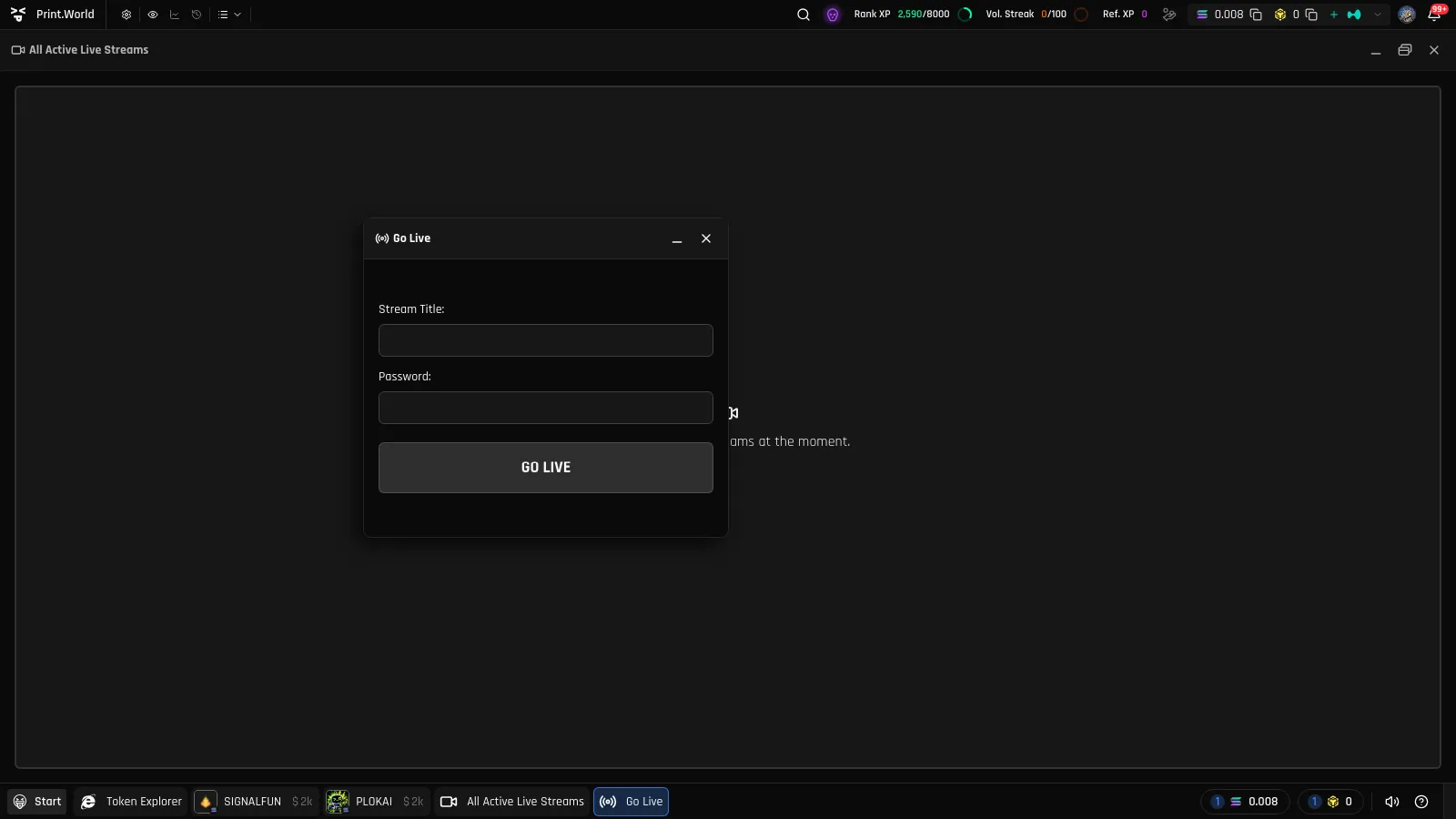
Task: Open the user profile avatar
Action: (x=1407, y=15)
